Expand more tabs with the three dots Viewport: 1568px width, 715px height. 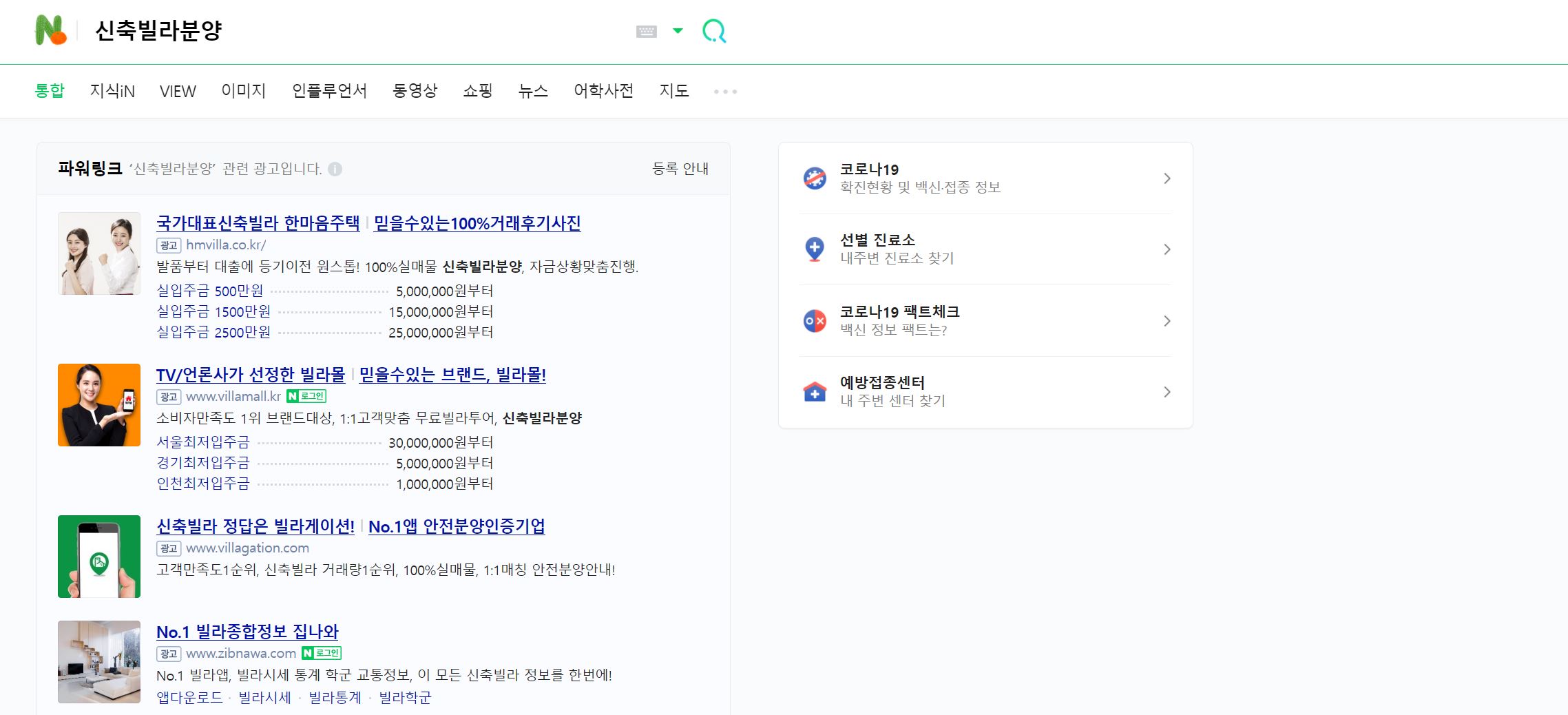725,91
